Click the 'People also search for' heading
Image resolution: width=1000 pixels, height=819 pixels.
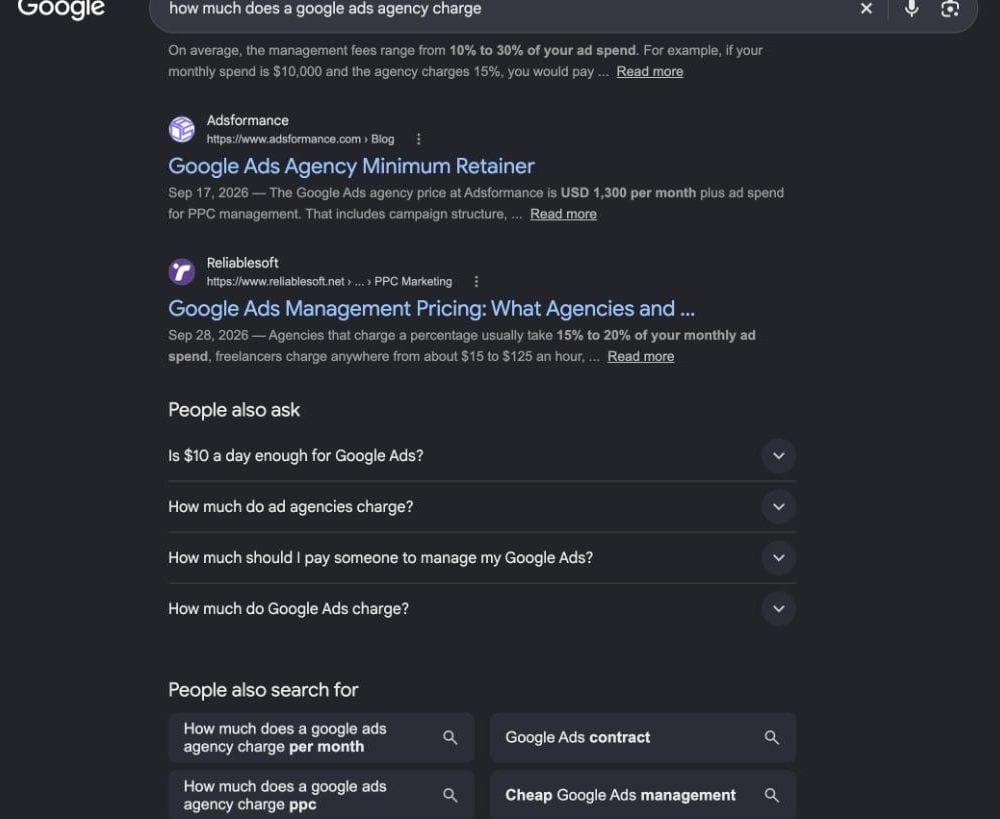[x=263, y=690]
